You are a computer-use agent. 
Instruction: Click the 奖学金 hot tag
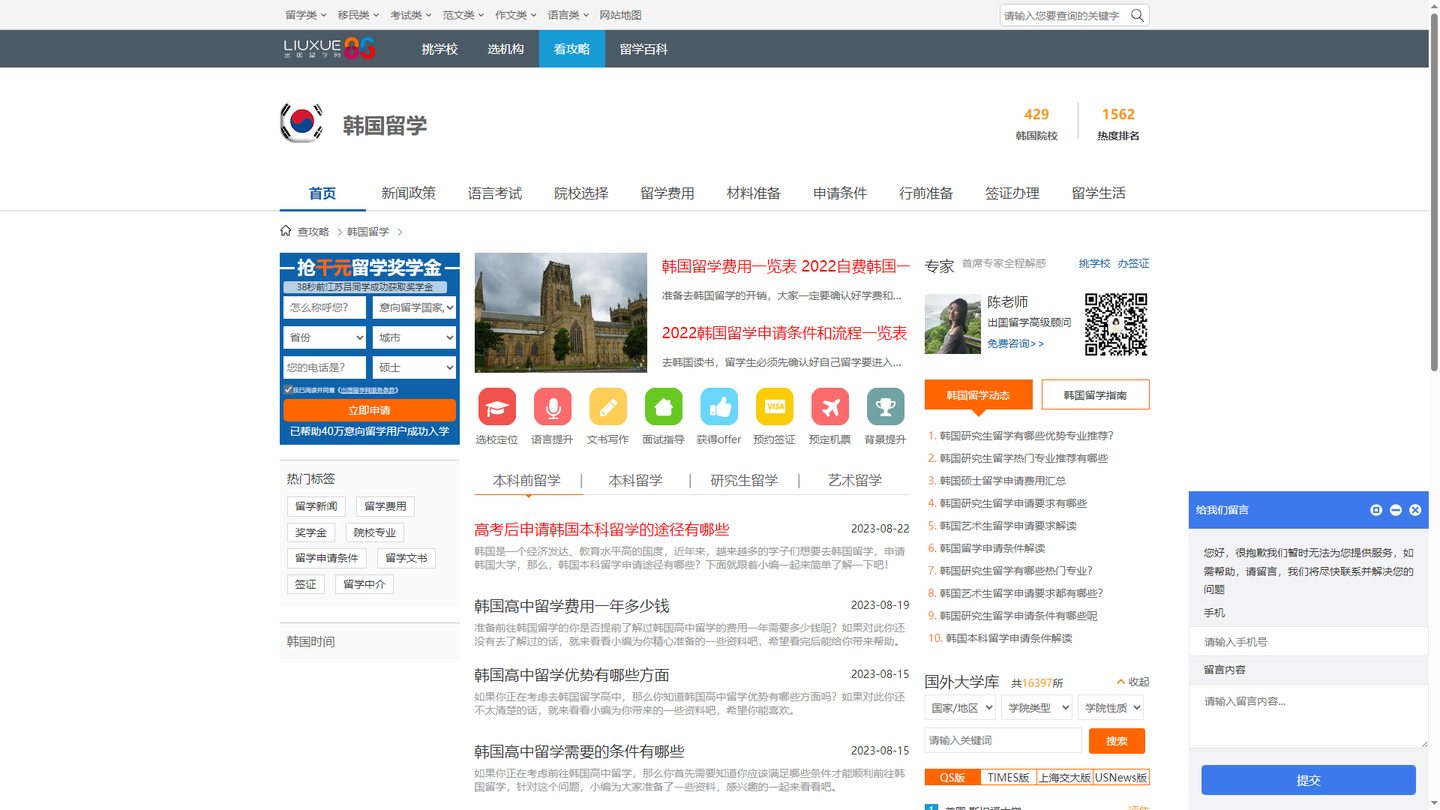[x=311, y=532]
